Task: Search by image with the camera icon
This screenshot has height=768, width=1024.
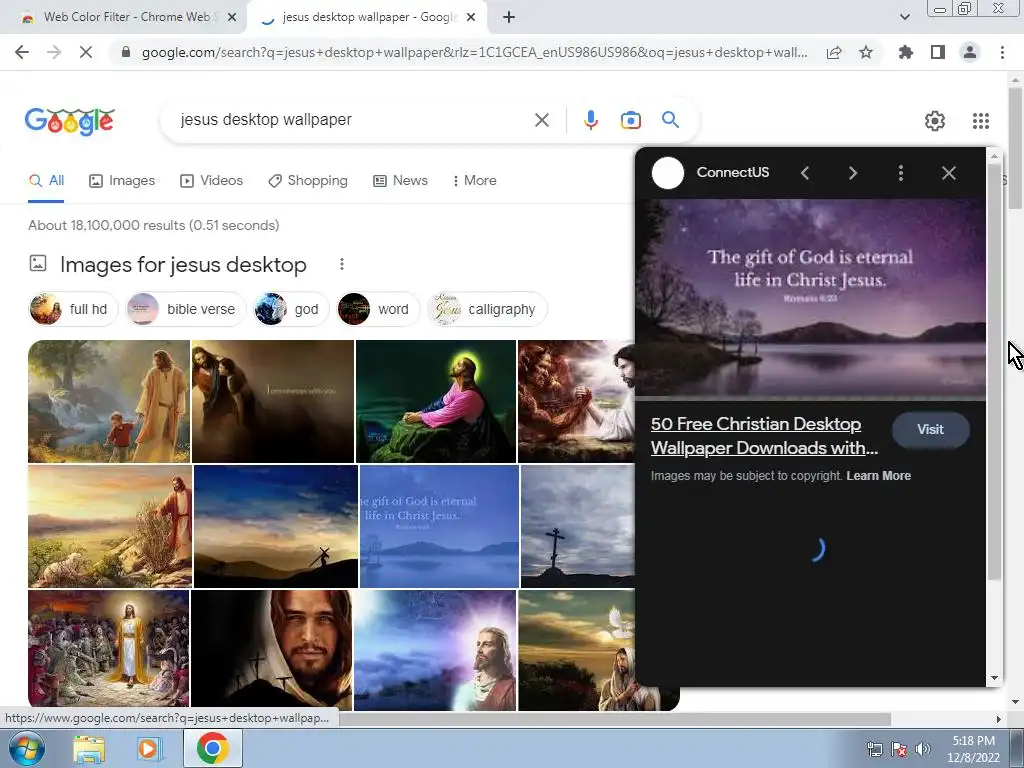Action: [x=631, y=120]
